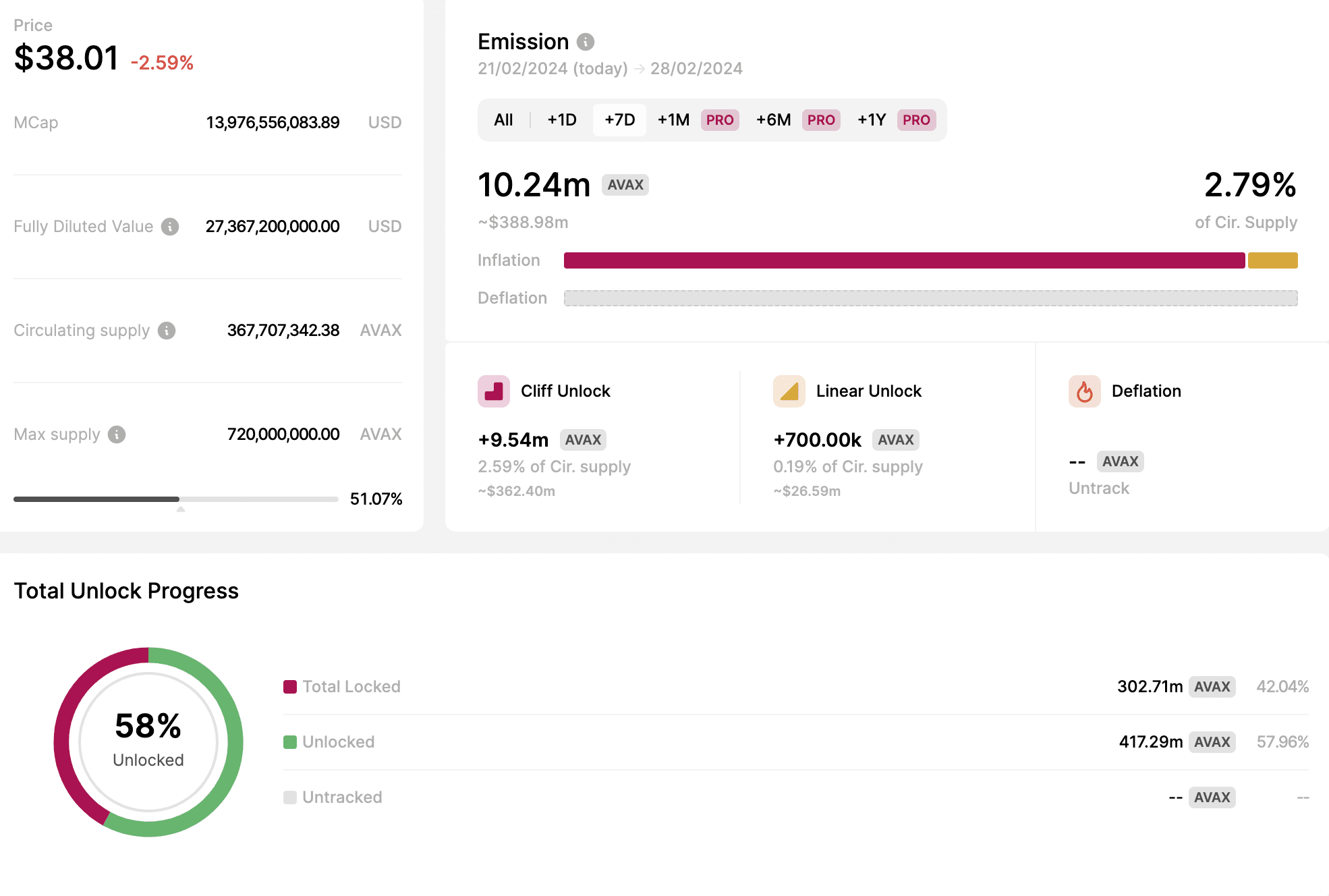Click the Max supply info icon
The width and height of the screenshot is (1329, 896).
click(x=117, y=435)
